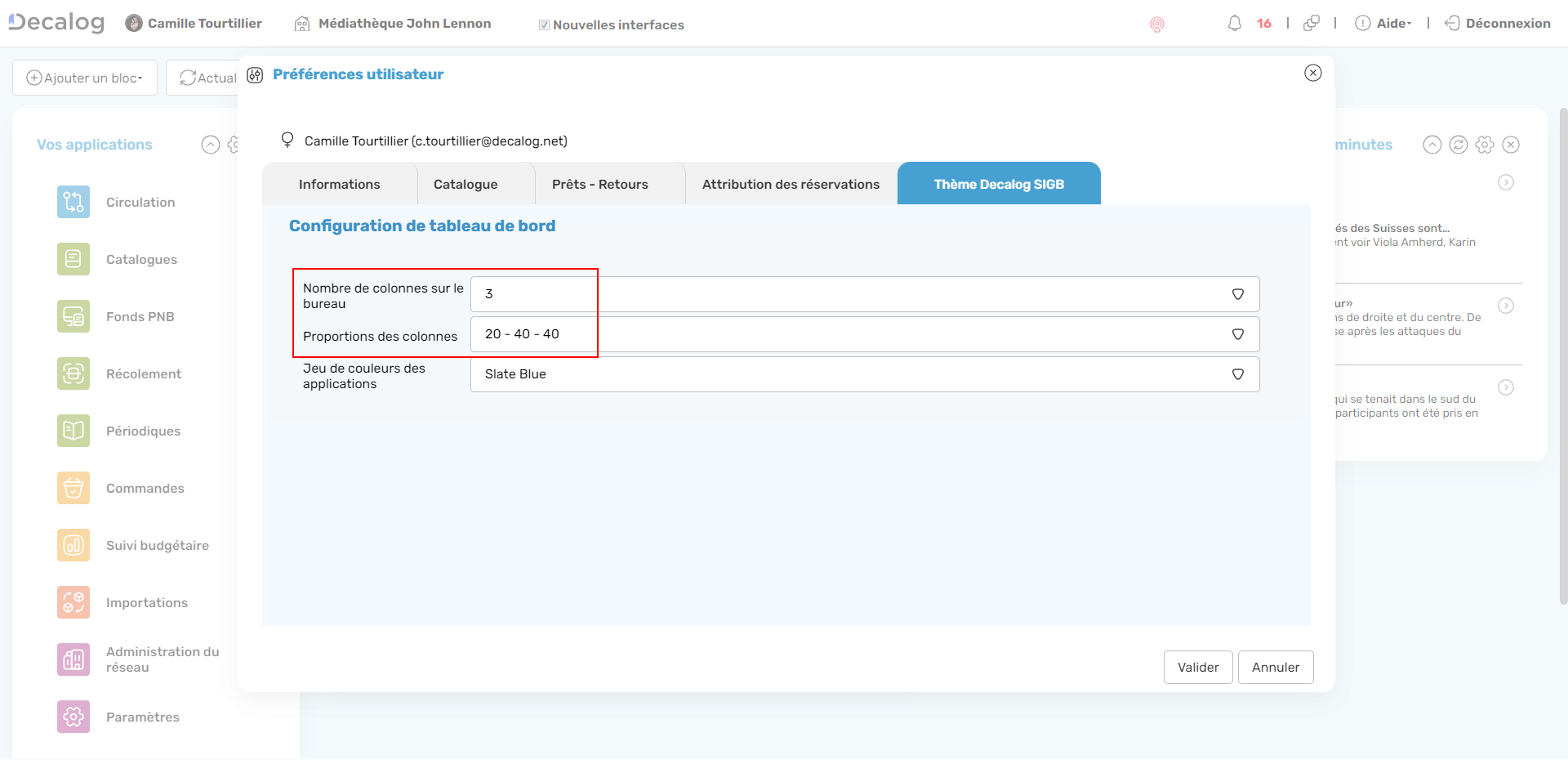Collapse the Vos applications panel
The height and width of the screenshot is (760, 1568).
(x=210, y=145)
